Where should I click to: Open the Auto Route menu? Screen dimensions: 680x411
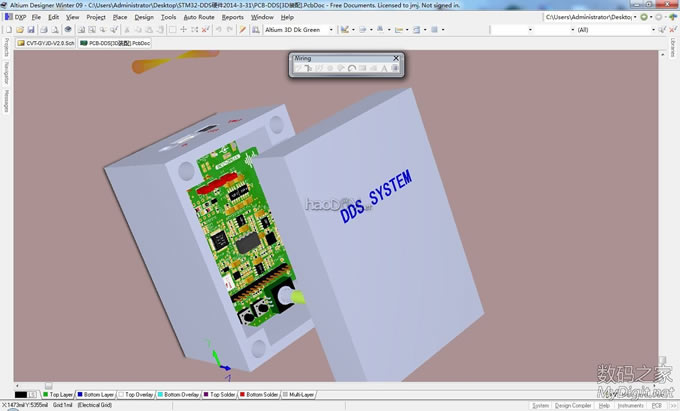tap(198, 17)
